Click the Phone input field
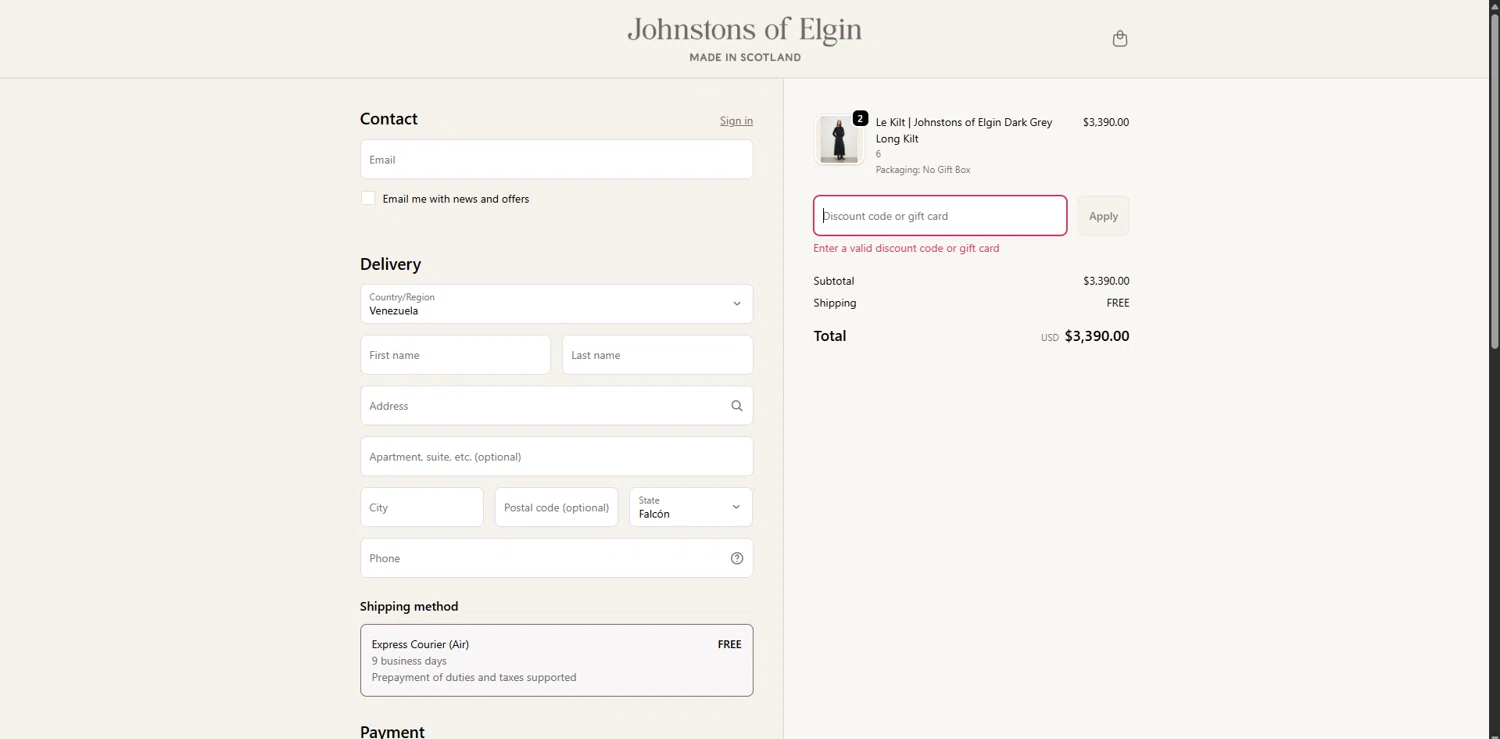The height and width of the screenshot is (739, 1500). [556, 558]
